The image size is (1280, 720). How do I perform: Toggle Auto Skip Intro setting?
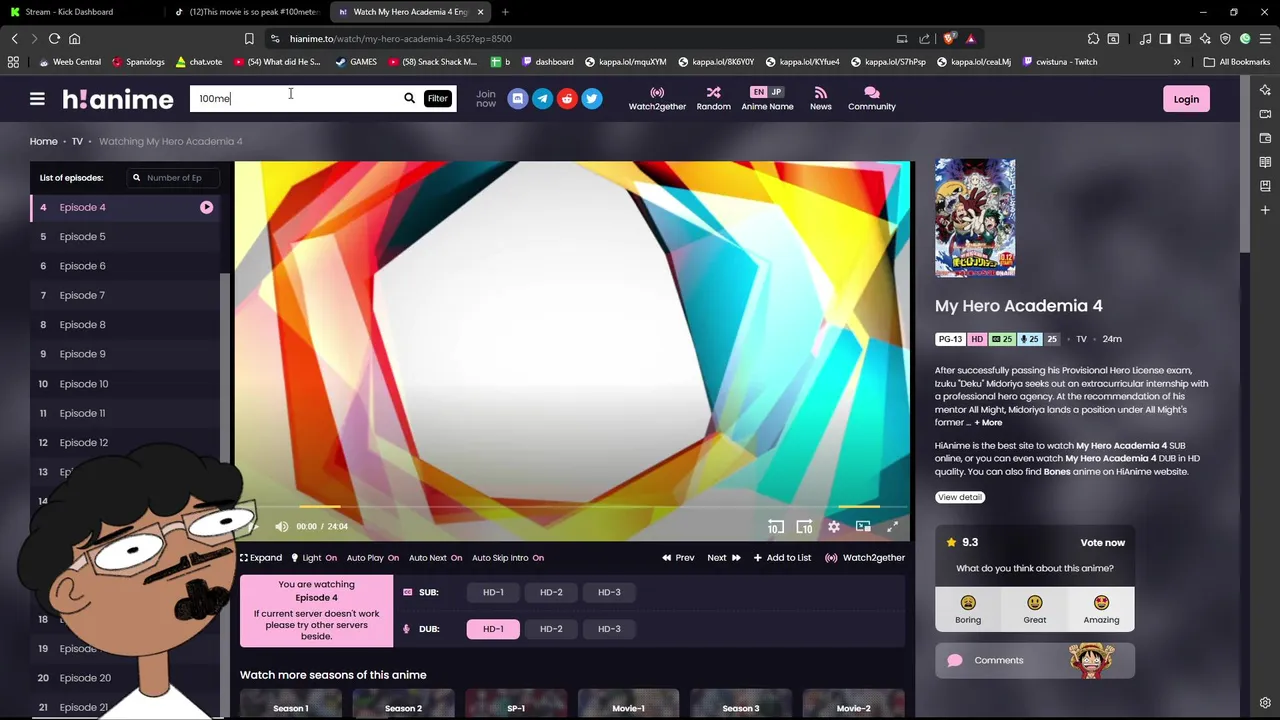click(x=508, y=558)
